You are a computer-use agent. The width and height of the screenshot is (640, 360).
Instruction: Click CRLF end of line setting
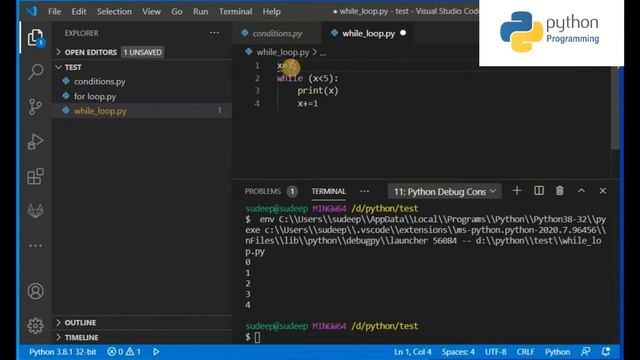(525, 352)
